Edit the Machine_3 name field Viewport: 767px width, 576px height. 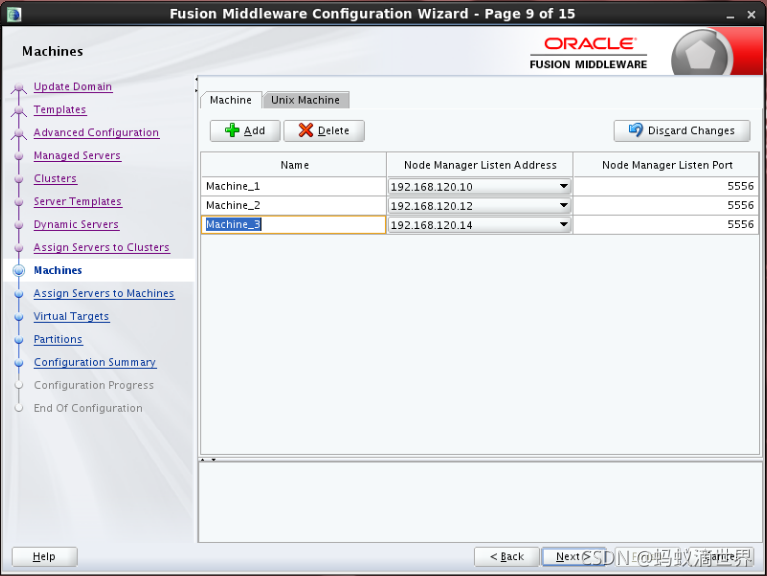[x=293, y=224]
